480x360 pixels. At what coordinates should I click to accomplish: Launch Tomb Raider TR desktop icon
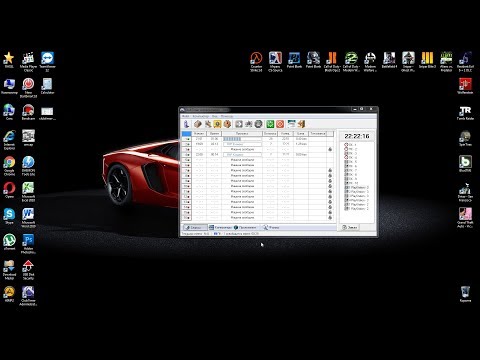point(465,113)
